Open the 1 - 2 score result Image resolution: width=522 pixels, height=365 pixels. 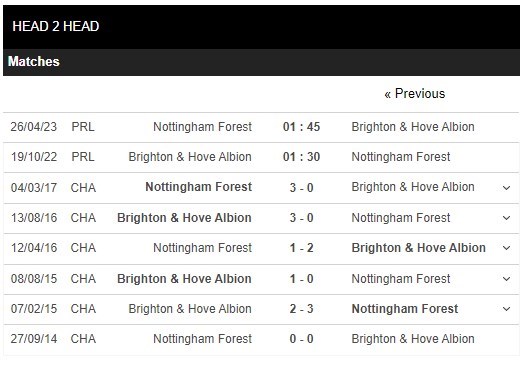pyautogui.click(x=301, y=248)
